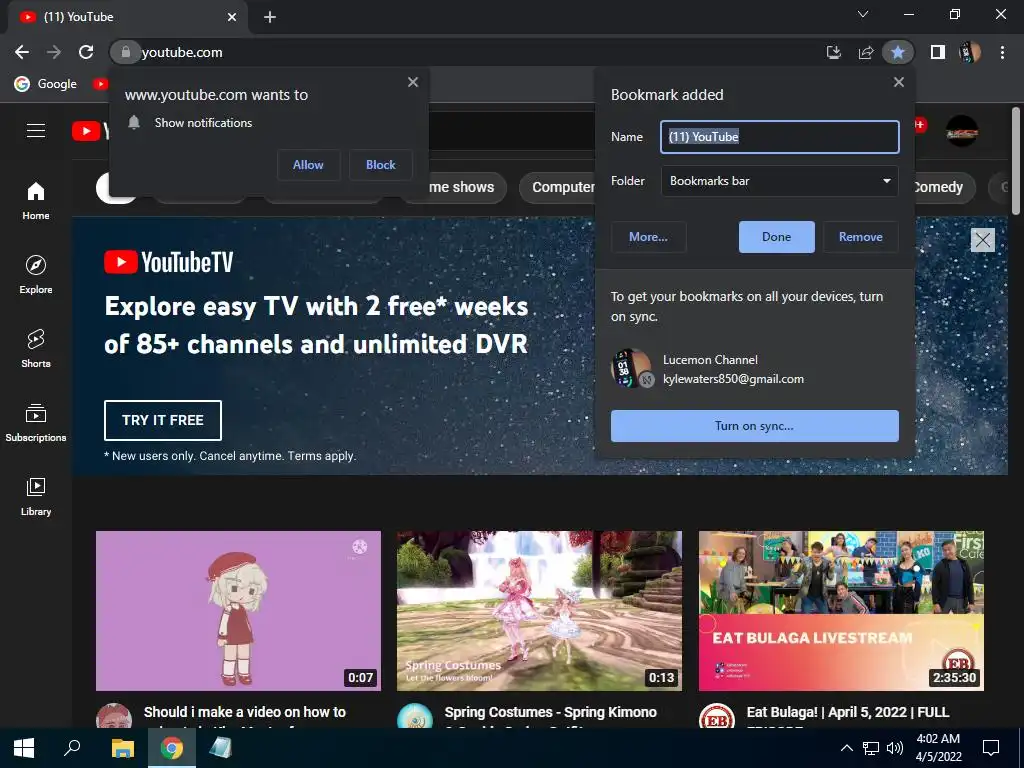Open the network icon in system tray
The image size is (1024, 768).
[x=871, y=748]
